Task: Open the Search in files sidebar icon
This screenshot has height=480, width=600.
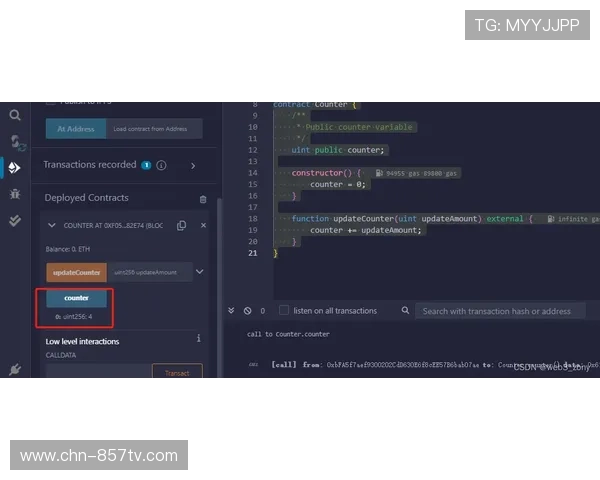Action: [15, 115]
